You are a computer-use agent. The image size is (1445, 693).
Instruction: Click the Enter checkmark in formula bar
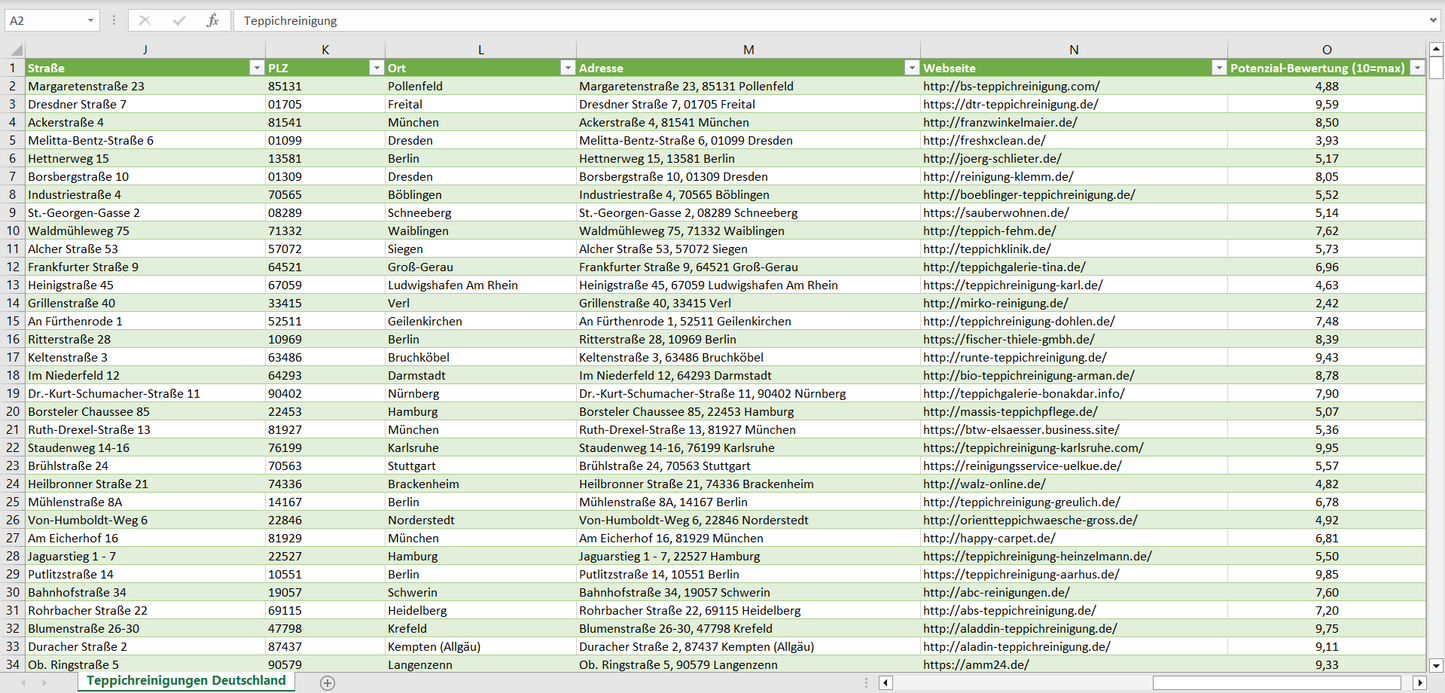pyautogui.click(x=179, y=20)
